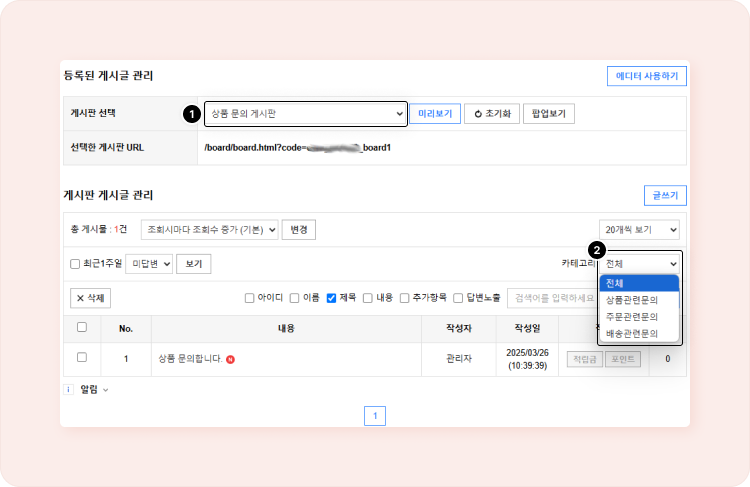Image resolution: width=750 pixels, height=487 pixels.
Task: Click the 검색어를 입력하세요 search field
Action: click(x=553, y=298)
